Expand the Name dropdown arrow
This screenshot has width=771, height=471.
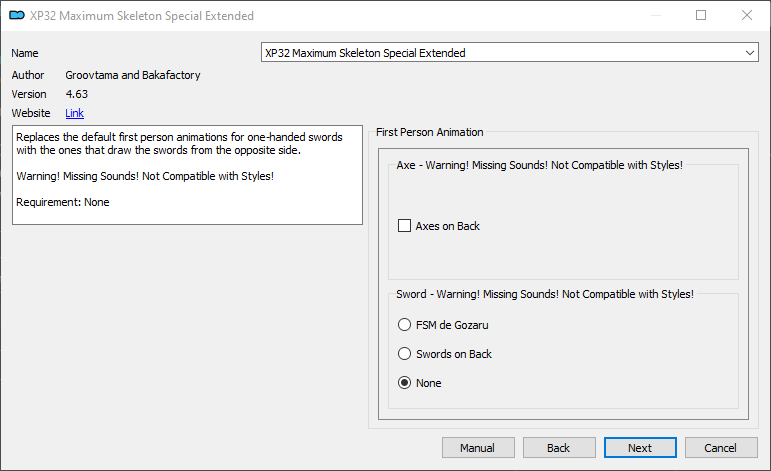pos(750,53)
